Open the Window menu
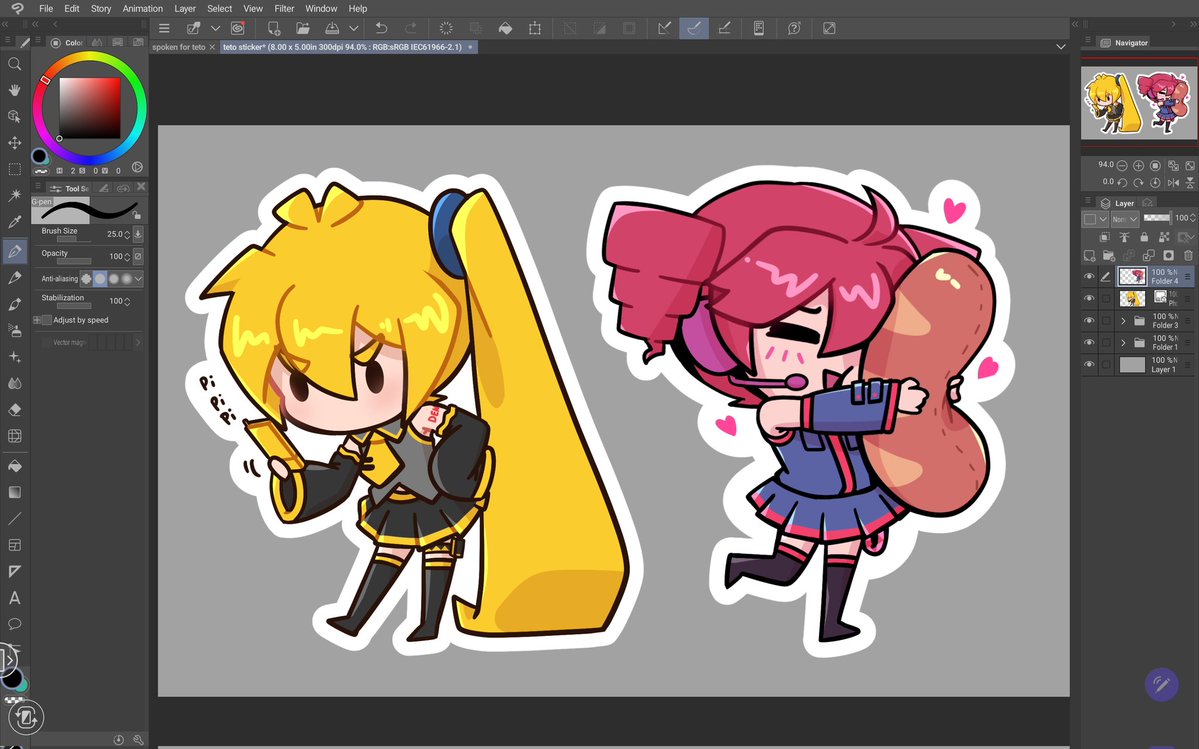Image resolution: width=1199 pixels, height=749 pixels. click(x=321, y=8)
